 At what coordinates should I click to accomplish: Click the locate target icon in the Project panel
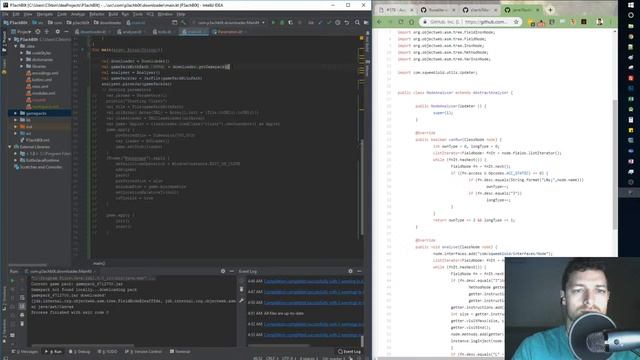coord(38,31)
